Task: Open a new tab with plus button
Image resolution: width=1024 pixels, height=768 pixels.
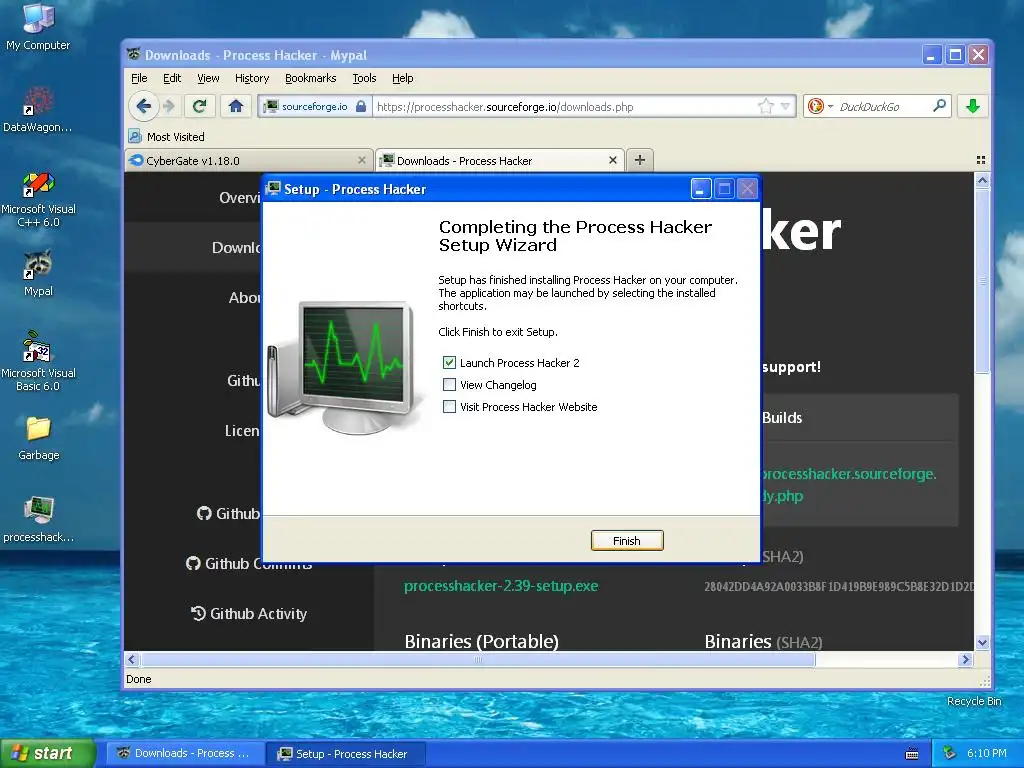Action: pyautogui.click(x=640, y=160)
